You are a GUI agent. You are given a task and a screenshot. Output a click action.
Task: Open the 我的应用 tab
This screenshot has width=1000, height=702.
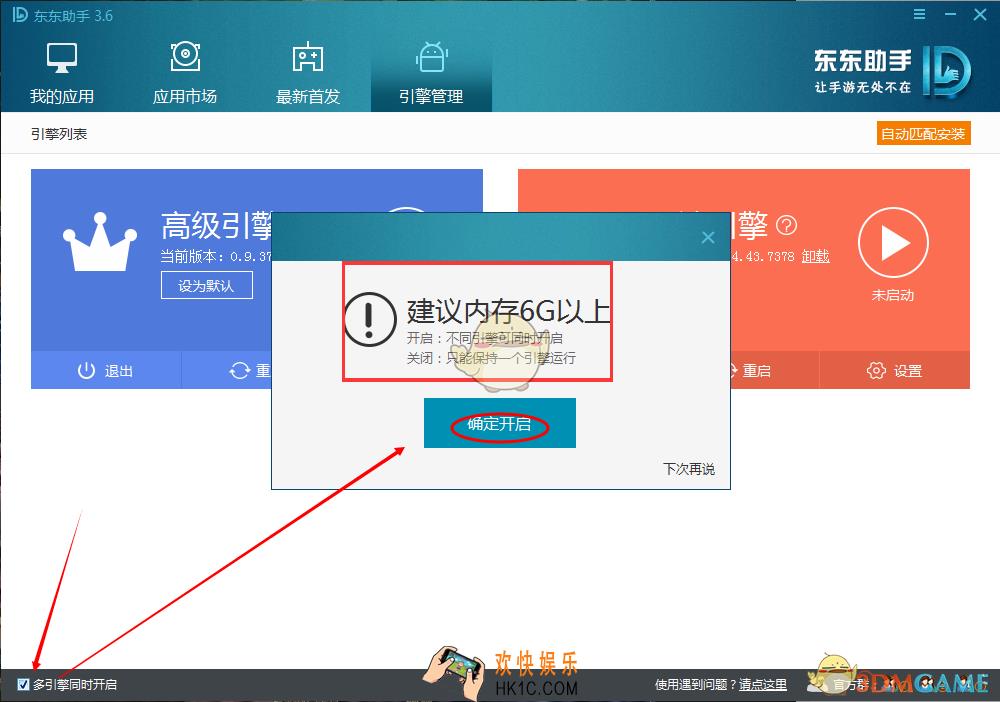62,73
